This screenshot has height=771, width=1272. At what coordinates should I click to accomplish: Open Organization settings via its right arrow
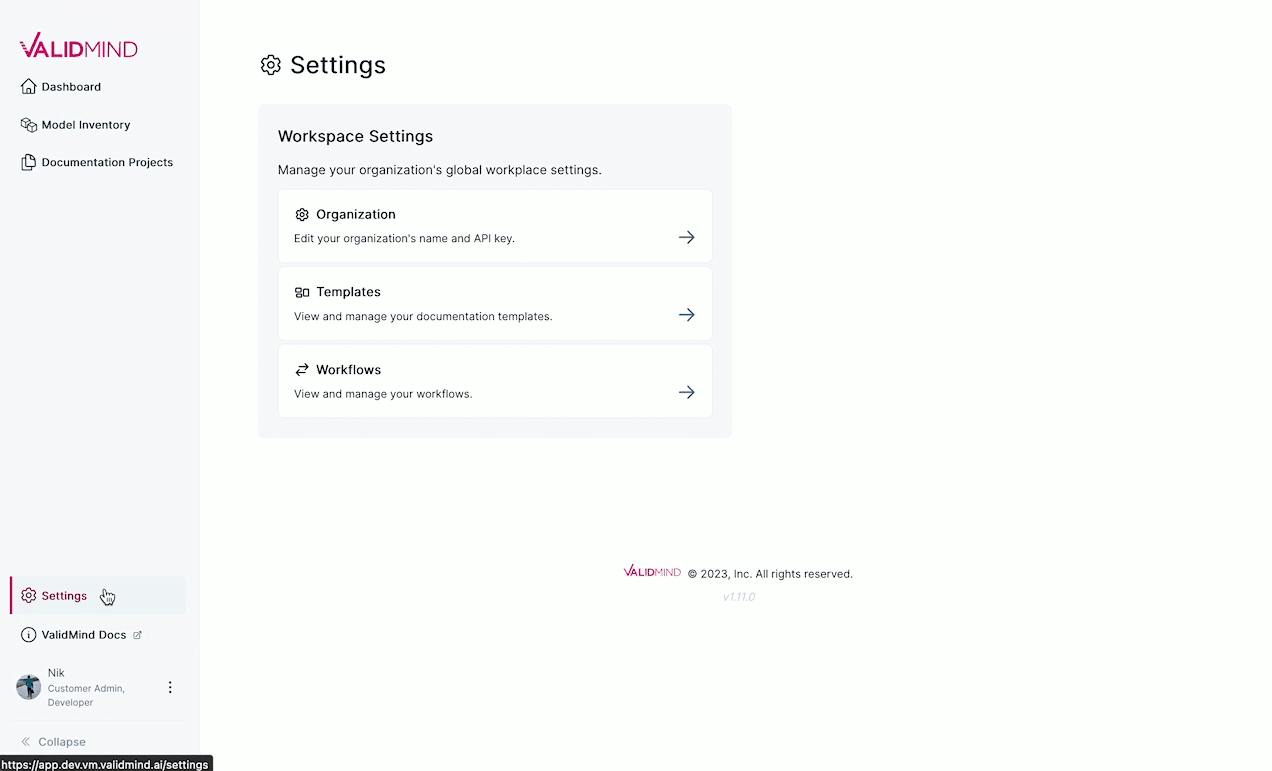[x=686, y=237]
